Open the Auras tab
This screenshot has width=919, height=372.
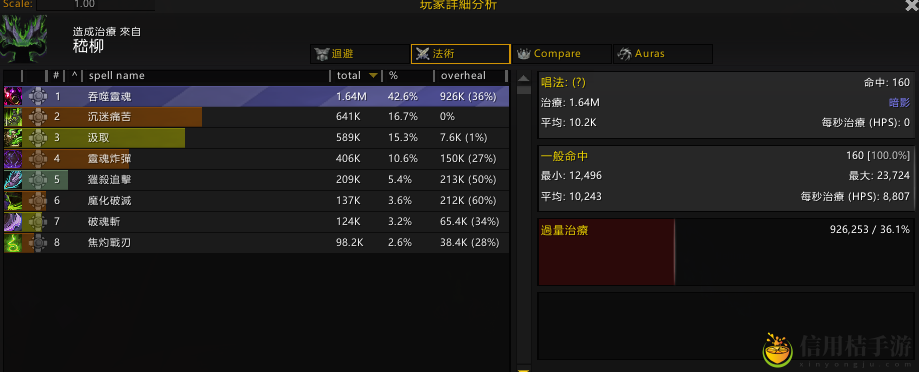tap(663, 54)
